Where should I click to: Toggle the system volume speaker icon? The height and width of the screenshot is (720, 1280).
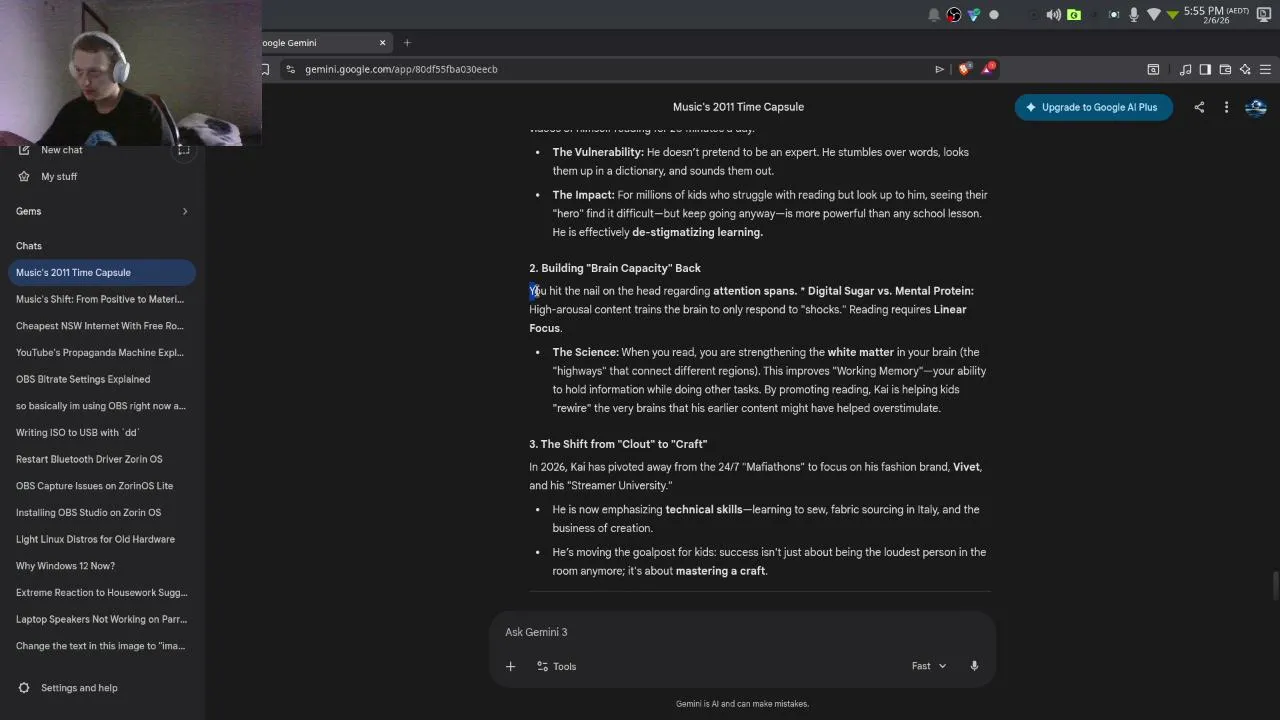[x=1053, y=15]
